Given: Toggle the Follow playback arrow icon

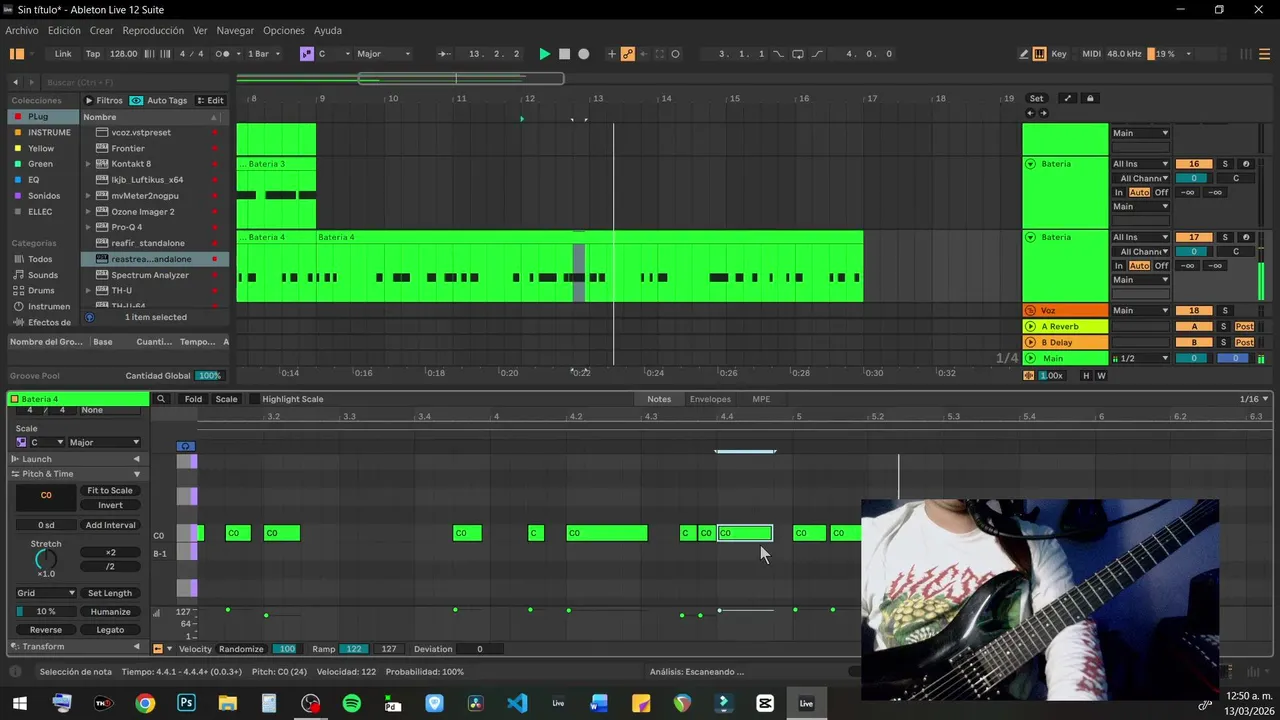Looking at the screenshot, I should pos(445,54).
